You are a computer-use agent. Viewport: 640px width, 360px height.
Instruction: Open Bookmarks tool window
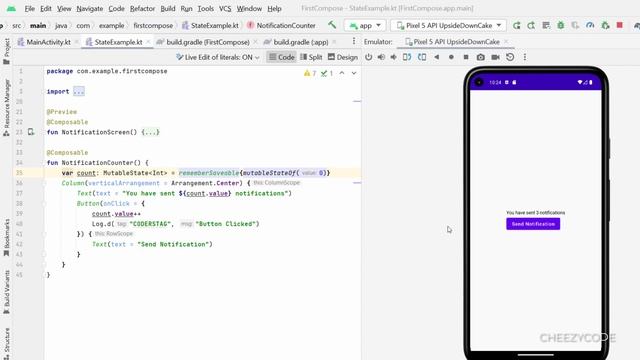point(7,237)
